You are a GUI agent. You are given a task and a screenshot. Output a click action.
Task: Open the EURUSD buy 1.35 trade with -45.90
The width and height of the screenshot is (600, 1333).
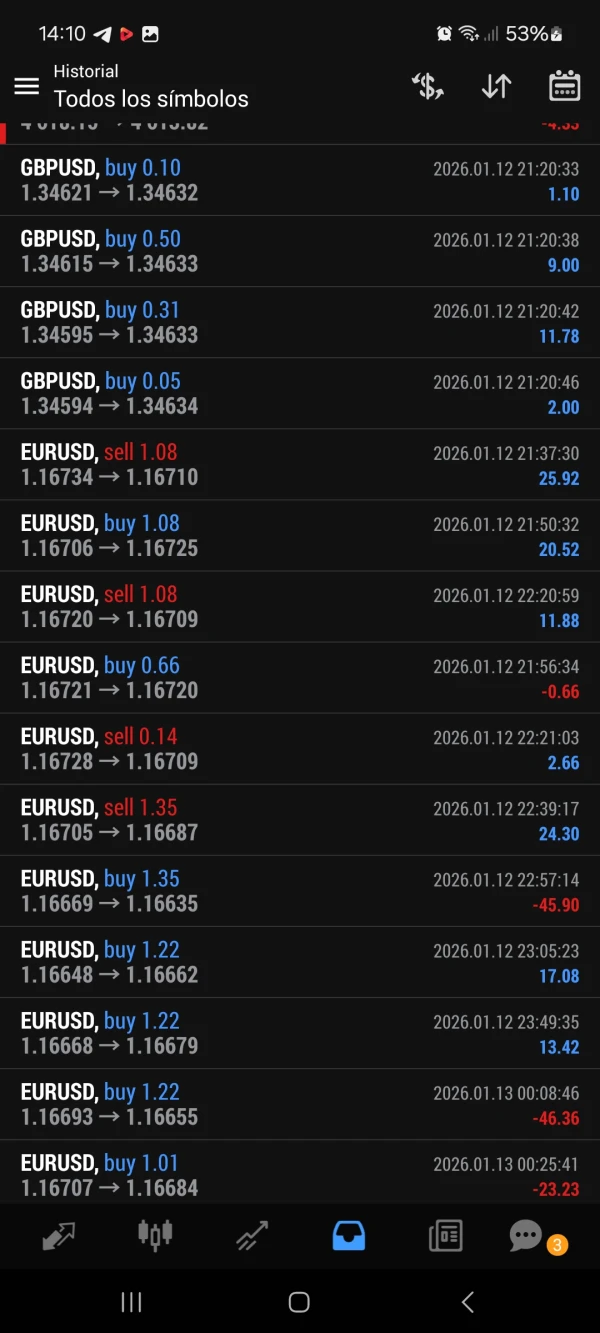click(x=300, y=891)
